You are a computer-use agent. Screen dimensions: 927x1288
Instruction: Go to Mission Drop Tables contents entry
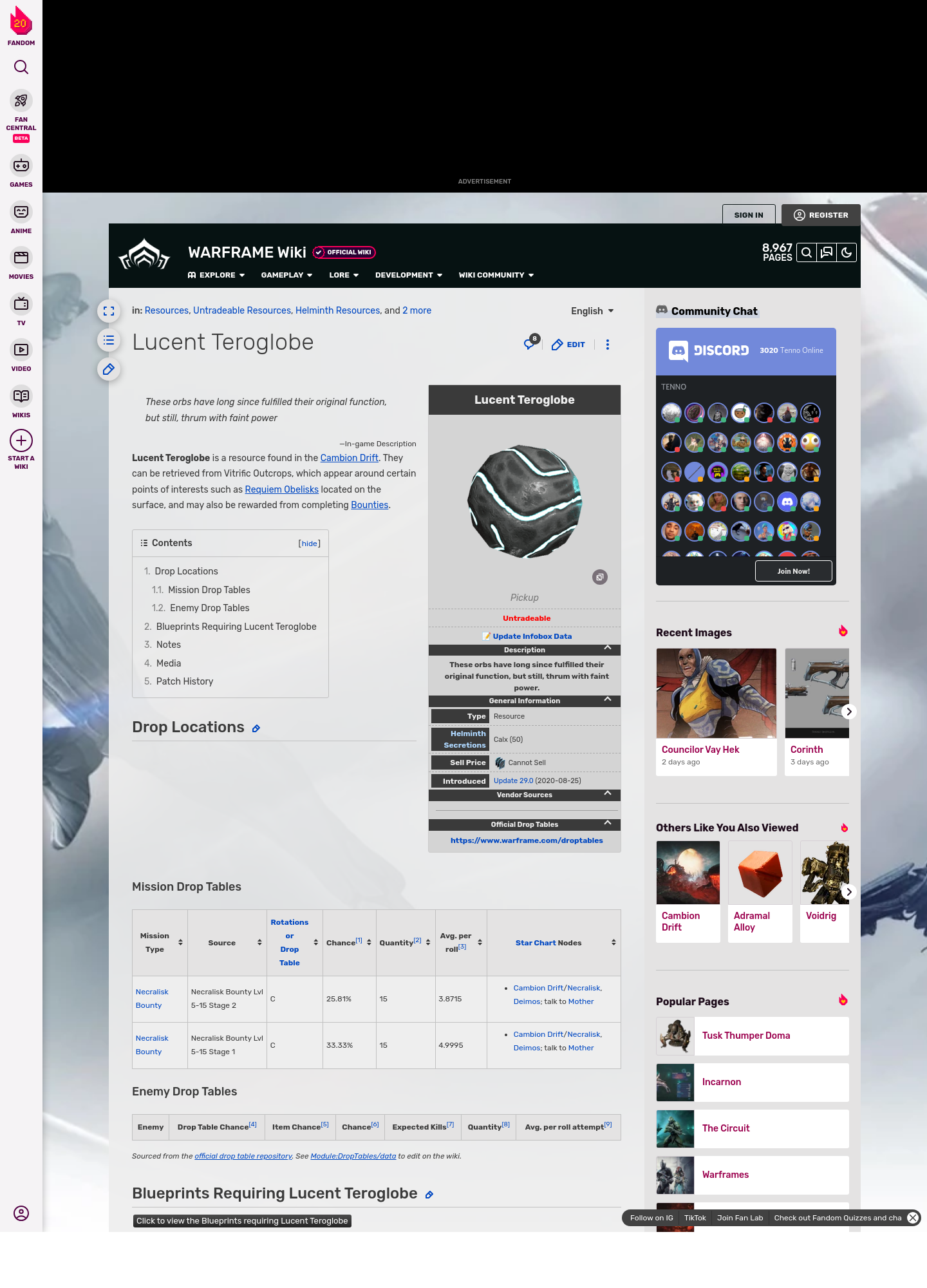(209, 590)
